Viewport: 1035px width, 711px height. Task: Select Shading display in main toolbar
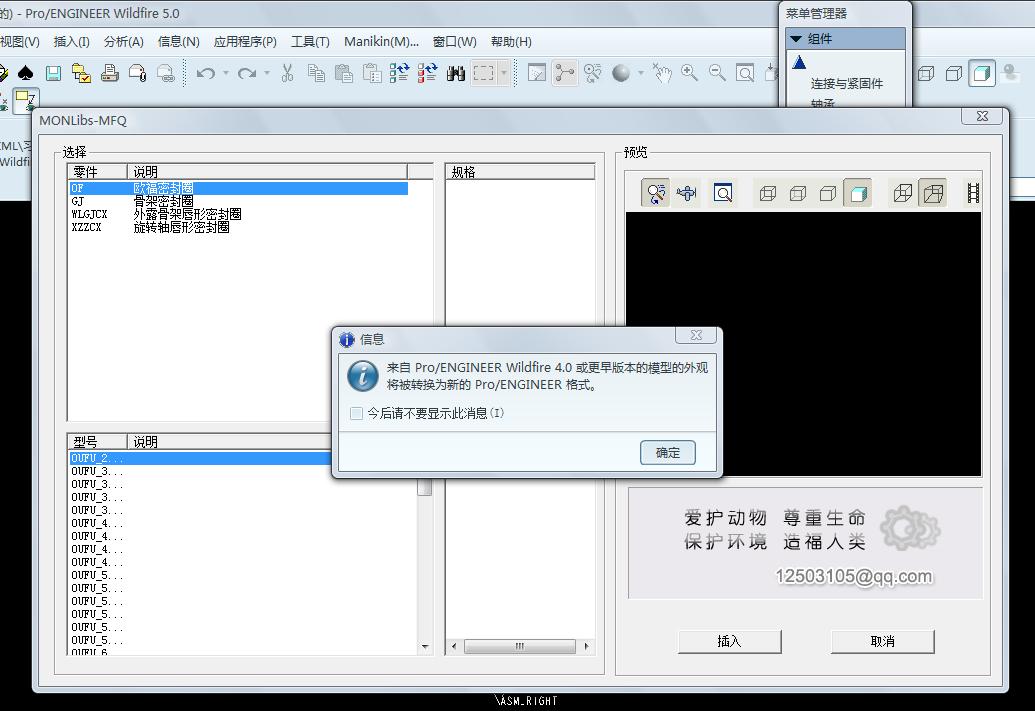[982, 73]
